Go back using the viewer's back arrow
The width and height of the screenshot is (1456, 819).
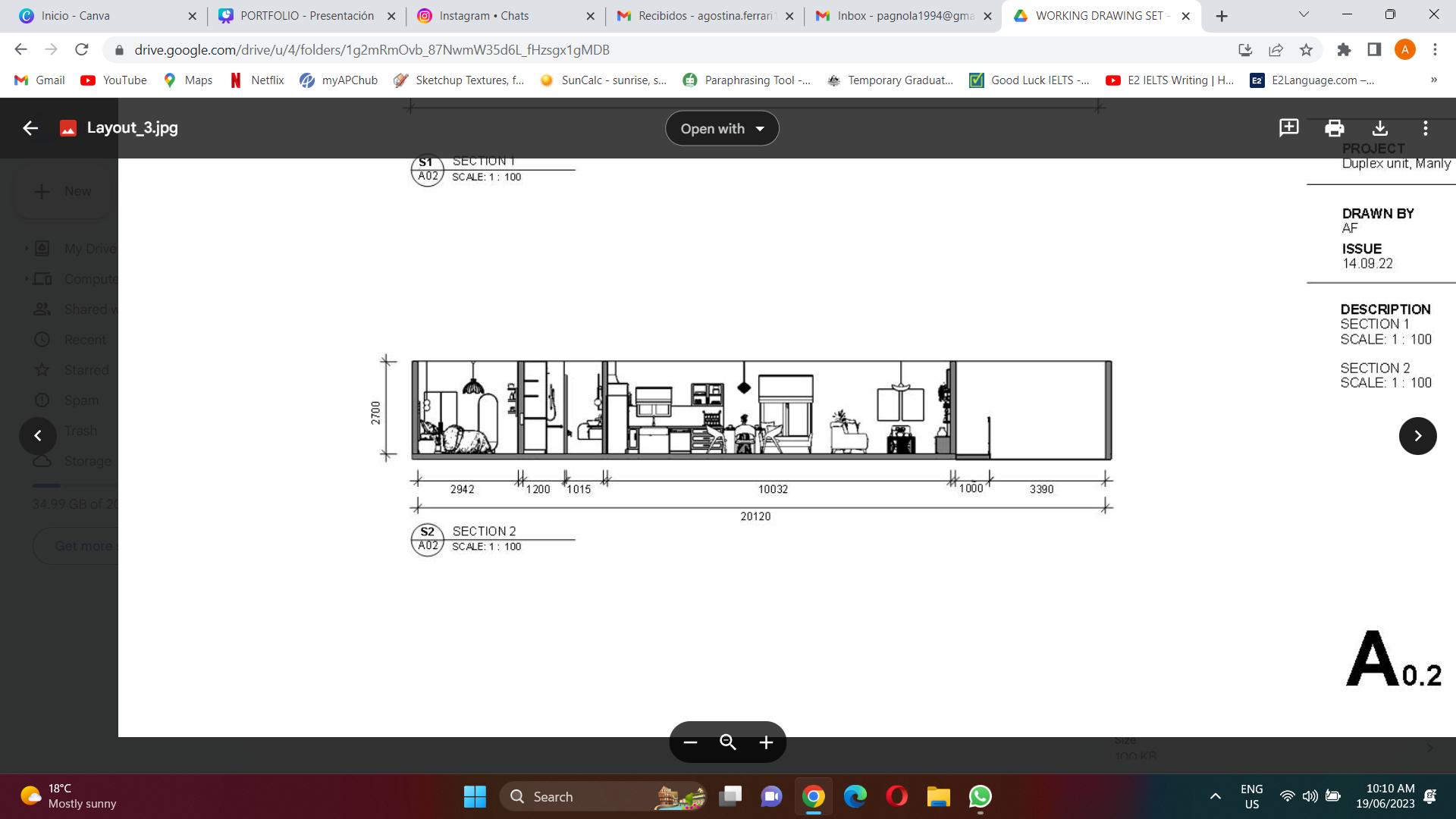coord(30,128)
